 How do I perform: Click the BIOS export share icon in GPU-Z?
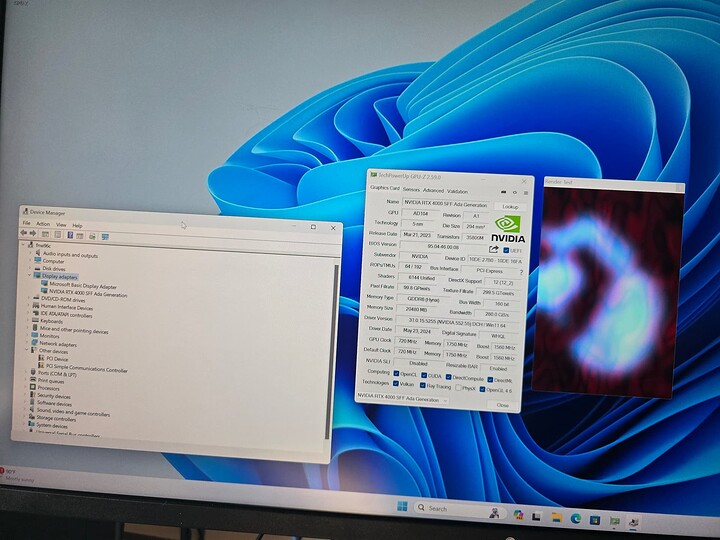(x=493, y=249)
